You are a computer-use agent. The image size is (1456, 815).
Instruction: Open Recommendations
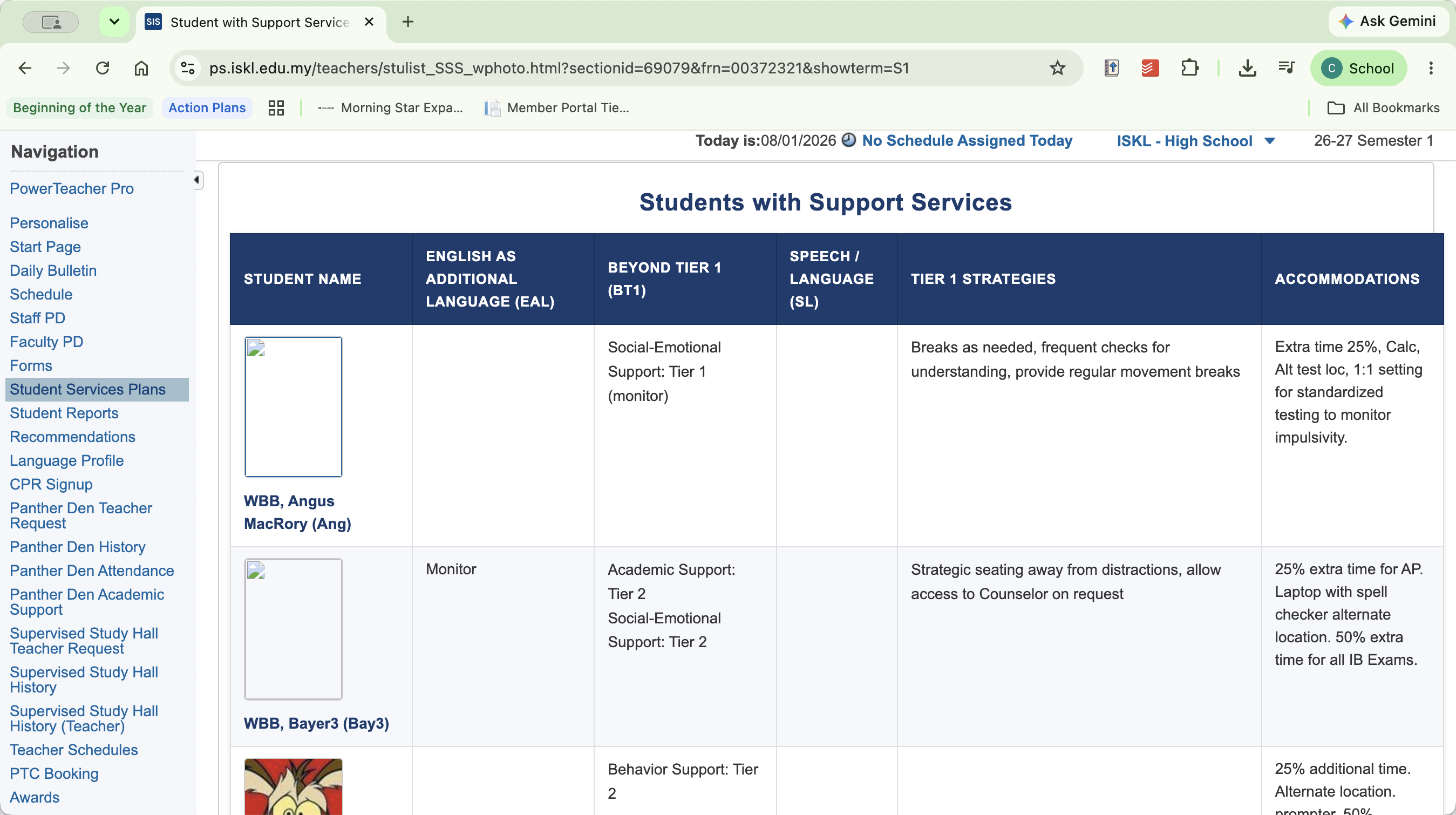pos(72,437)
